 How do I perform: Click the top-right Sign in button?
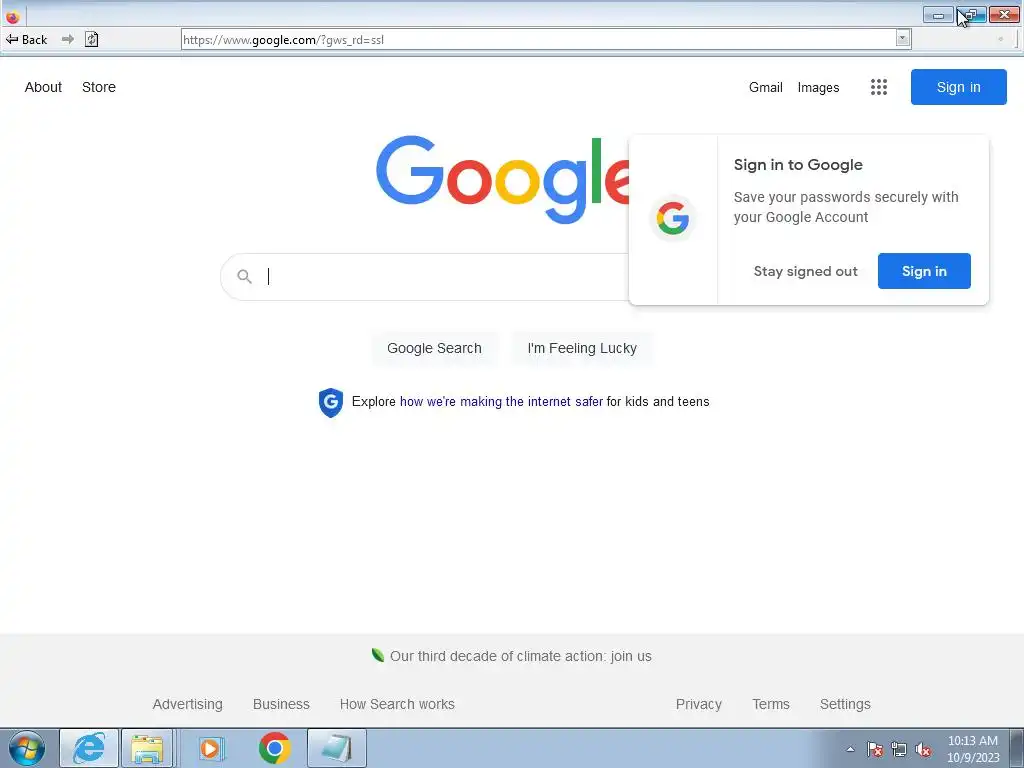pyautogui.click(x=959, y=87)
